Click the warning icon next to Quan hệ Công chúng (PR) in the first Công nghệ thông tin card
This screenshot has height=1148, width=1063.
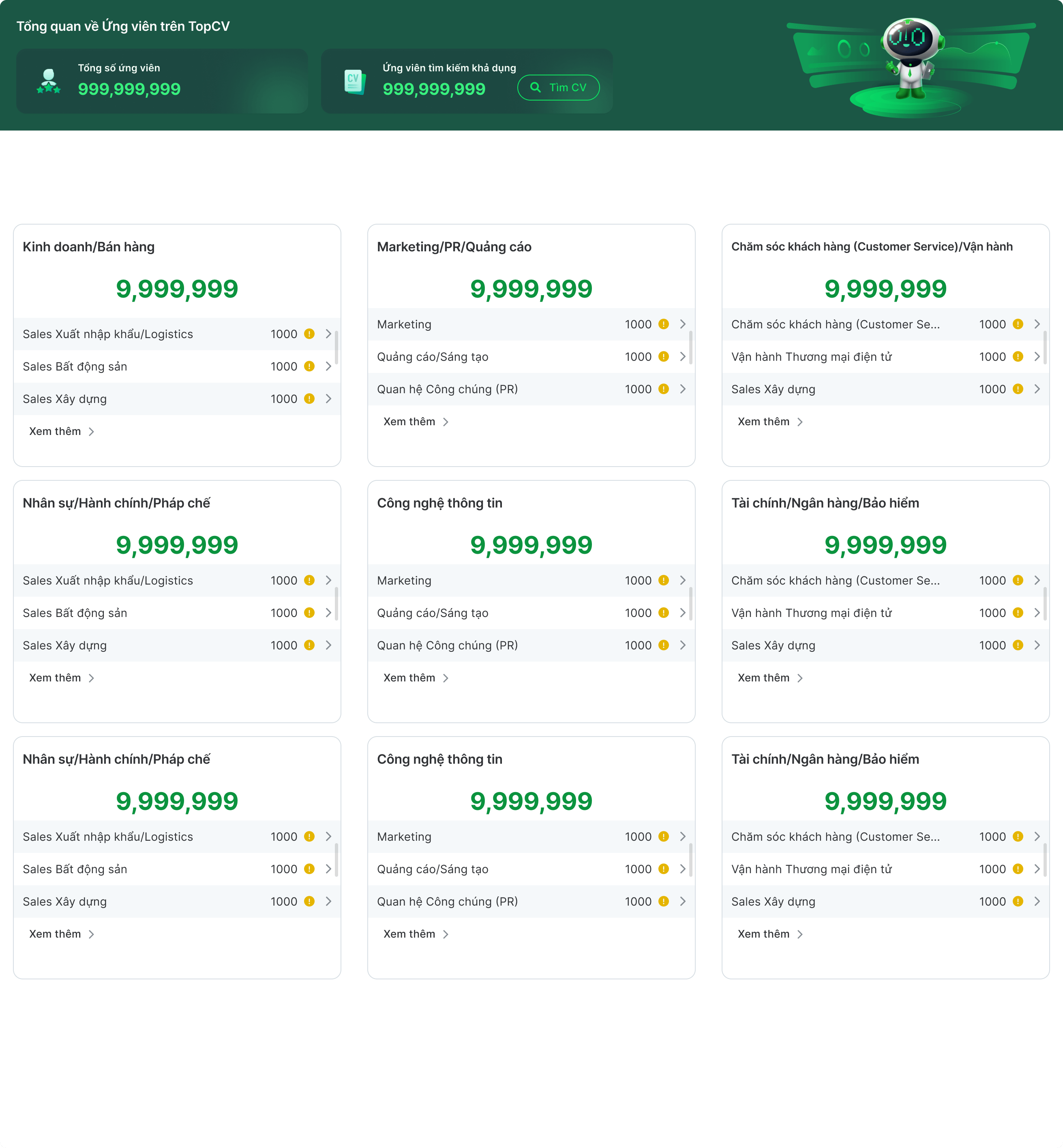click(663, 645)
